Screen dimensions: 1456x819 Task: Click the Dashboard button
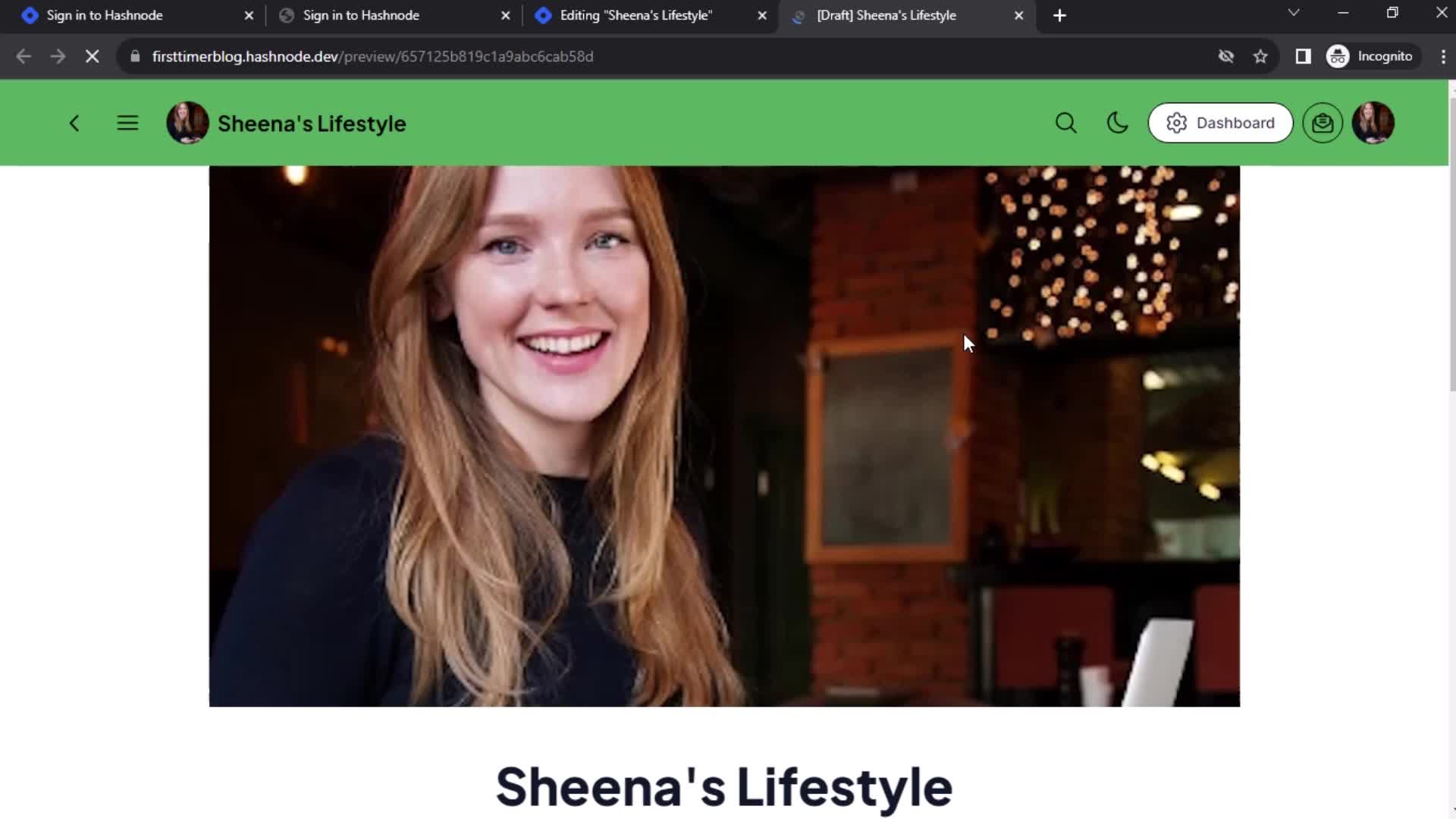point(1220,123)
